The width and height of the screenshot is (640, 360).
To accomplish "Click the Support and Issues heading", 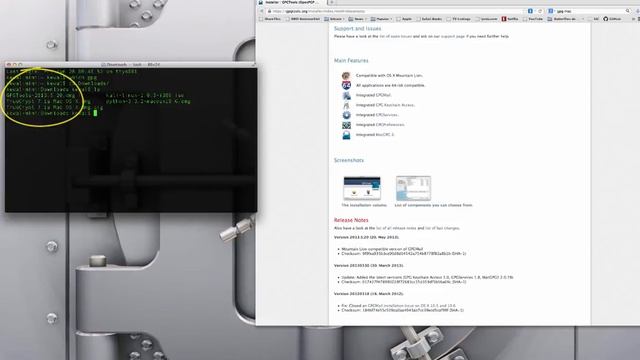I will point(358,29).
